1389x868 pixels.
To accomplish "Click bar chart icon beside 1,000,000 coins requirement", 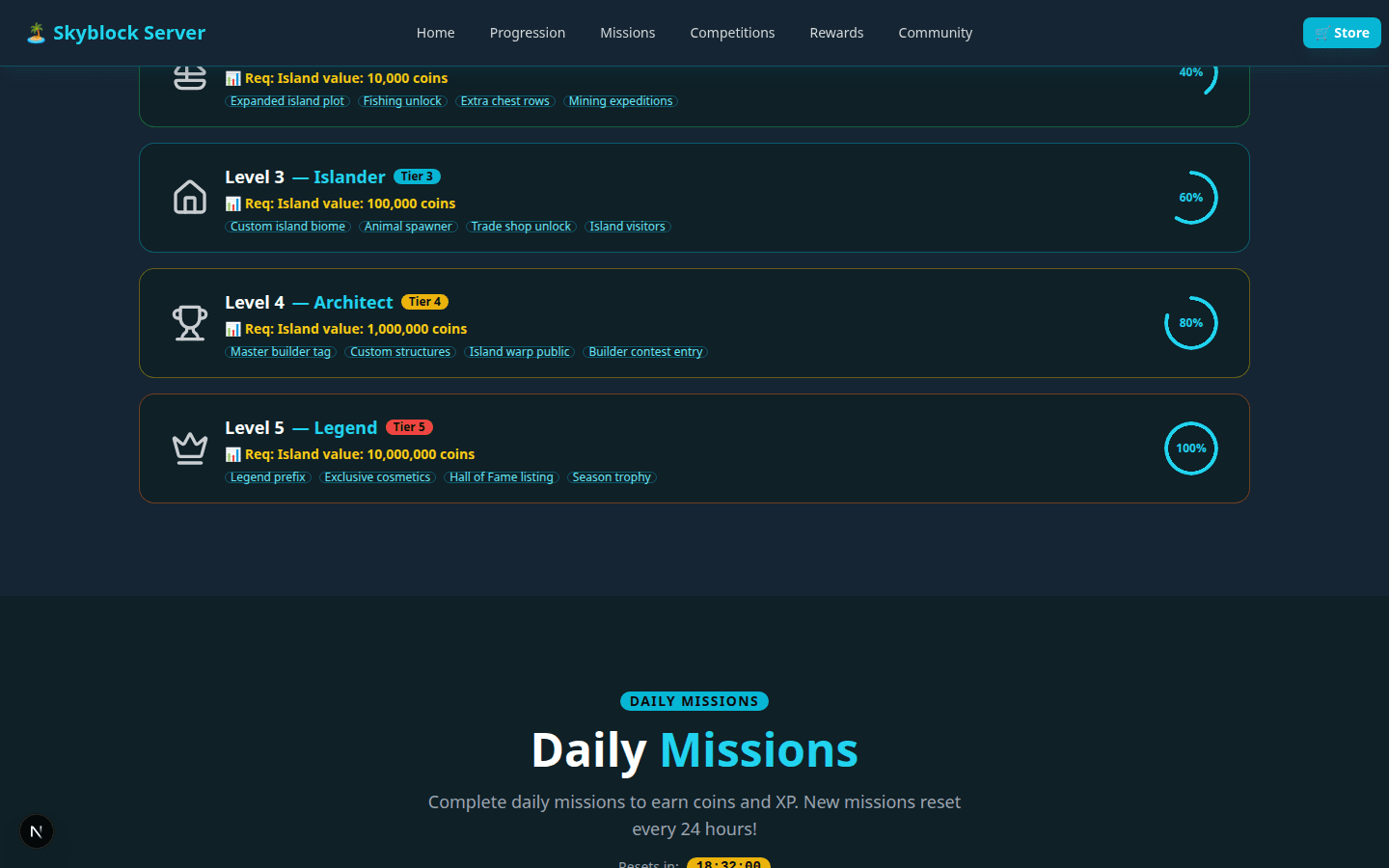I will (x=232, y=329).
